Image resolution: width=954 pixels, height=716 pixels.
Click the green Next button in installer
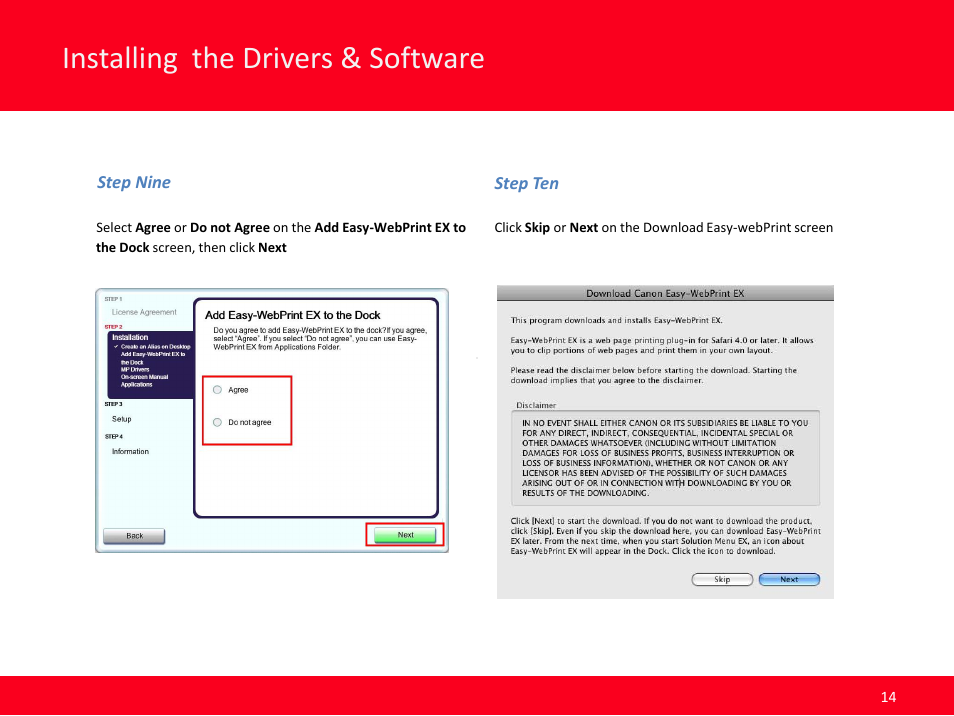[405, 535]
